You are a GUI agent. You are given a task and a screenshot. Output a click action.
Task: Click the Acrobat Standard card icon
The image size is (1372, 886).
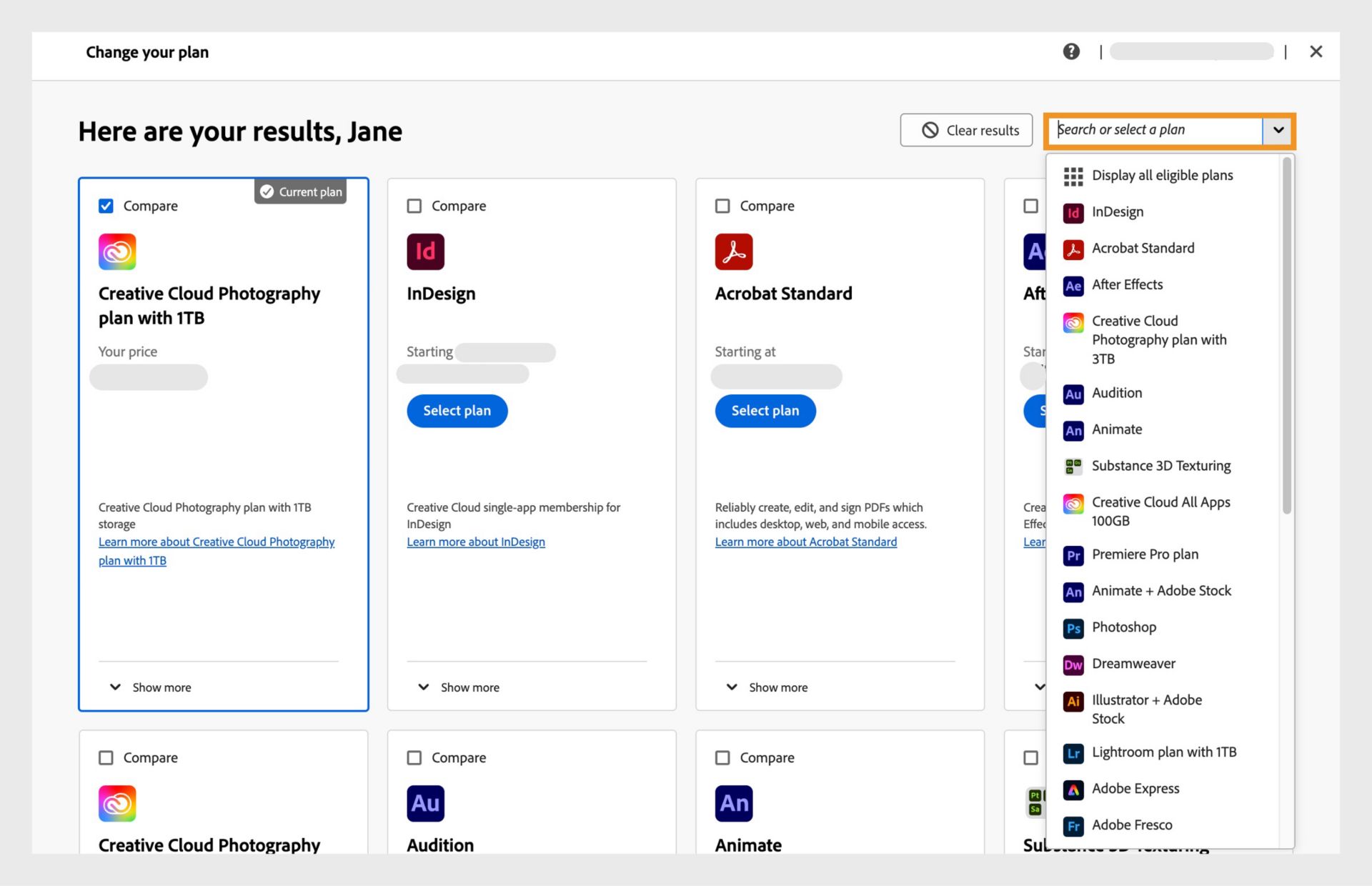[x=733, y=252]
